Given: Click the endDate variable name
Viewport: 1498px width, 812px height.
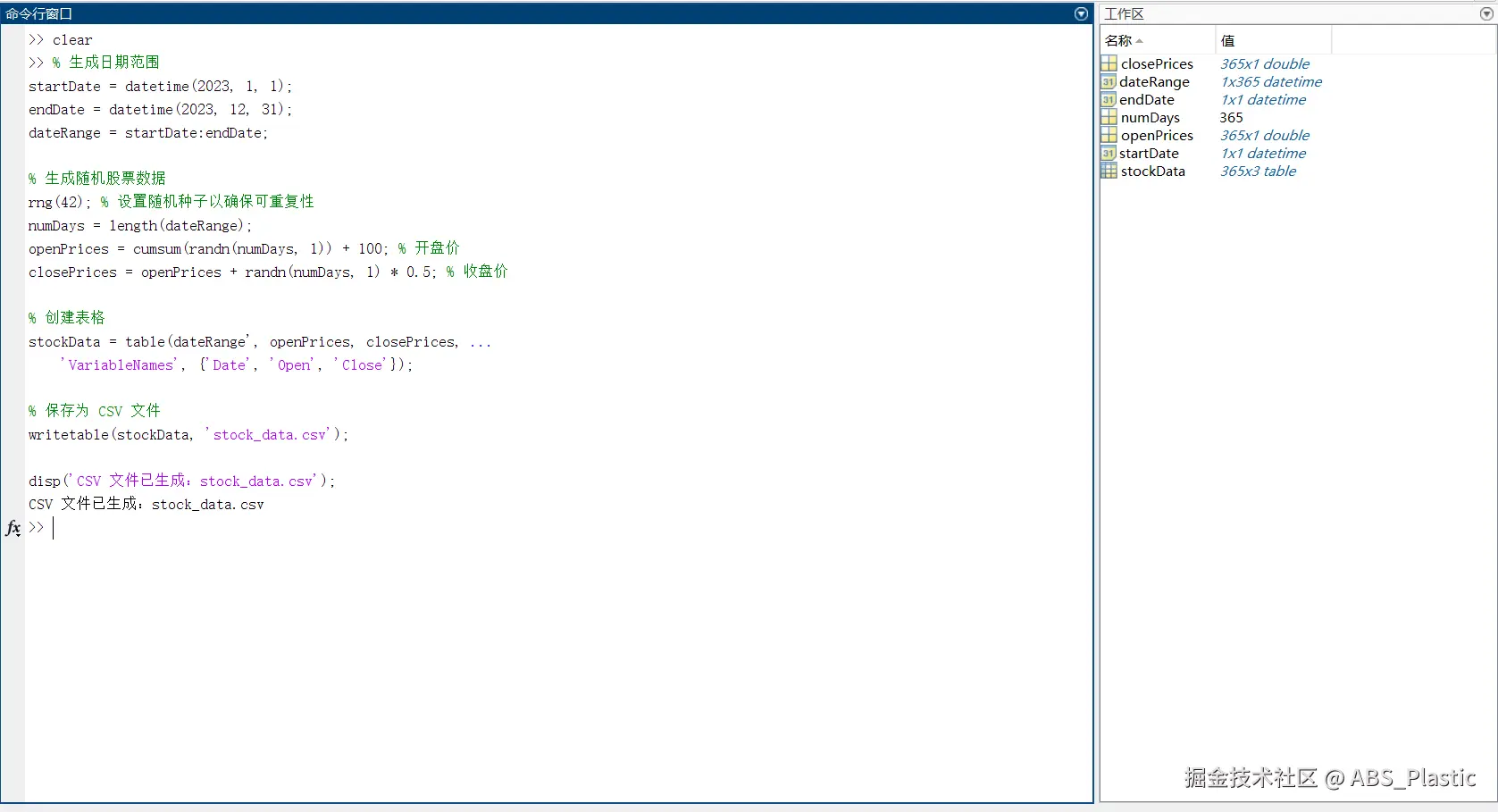Looking at the screenshot, I should (1147, 99).
